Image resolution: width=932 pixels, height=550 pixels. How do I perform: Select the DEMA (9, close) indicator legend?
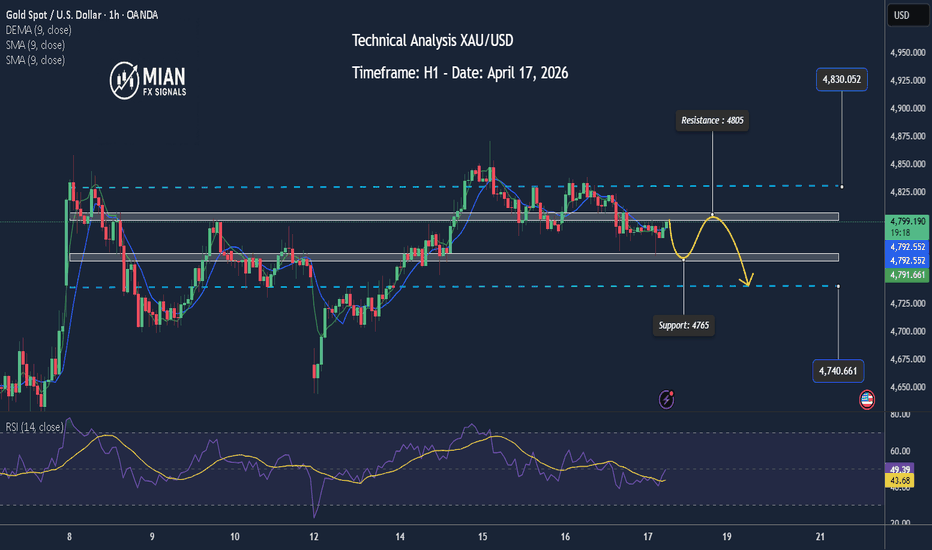point(39,30)
